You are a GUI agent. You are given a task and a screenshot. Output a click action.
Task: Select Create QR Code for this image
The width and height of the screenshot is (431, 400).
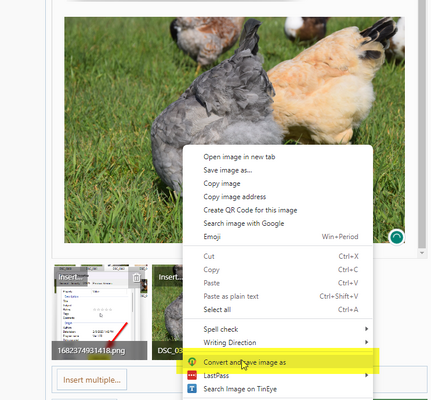[250, 210]
